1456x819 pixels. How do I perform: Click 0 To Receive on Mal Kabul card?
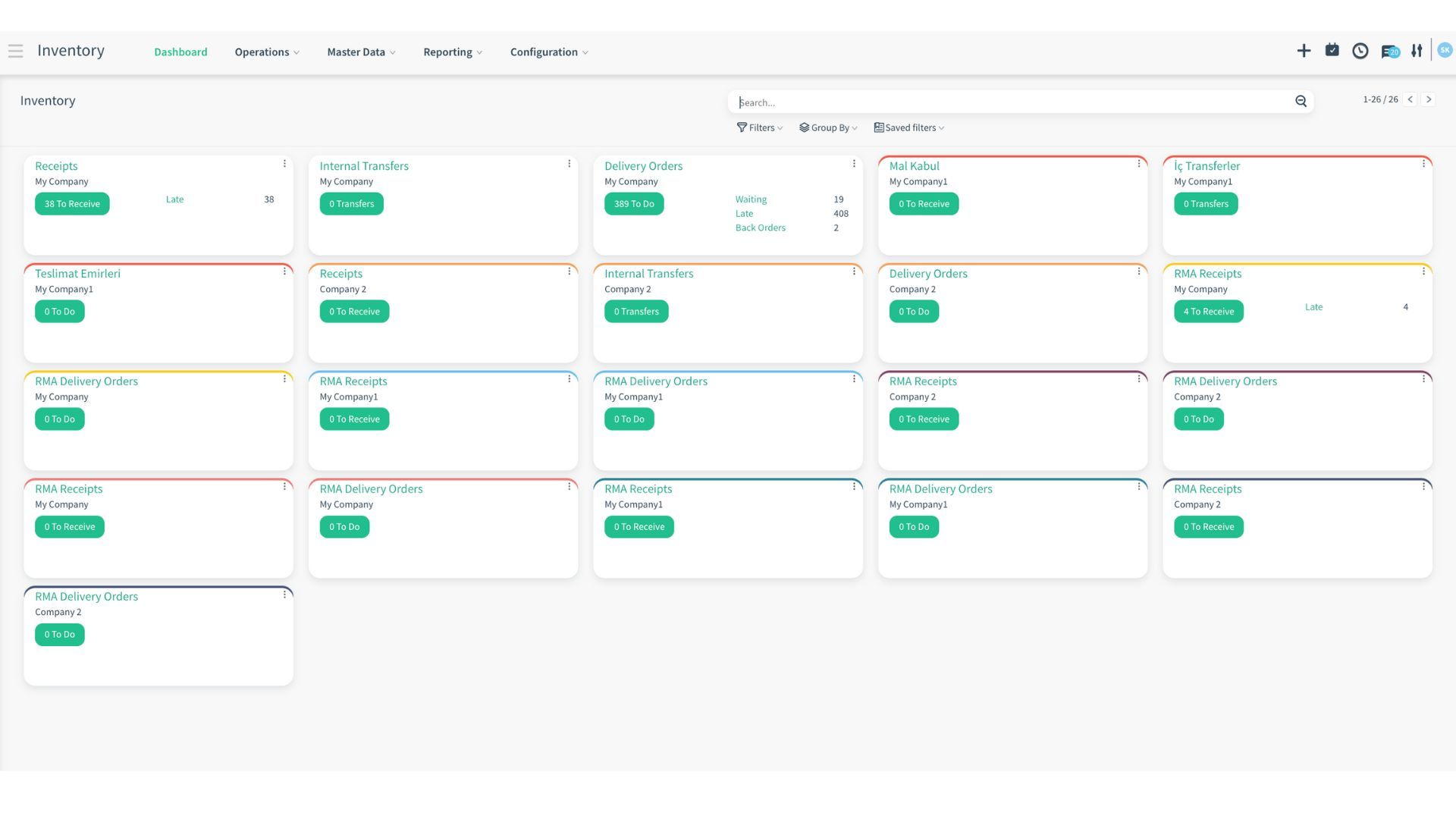[924, 204]
